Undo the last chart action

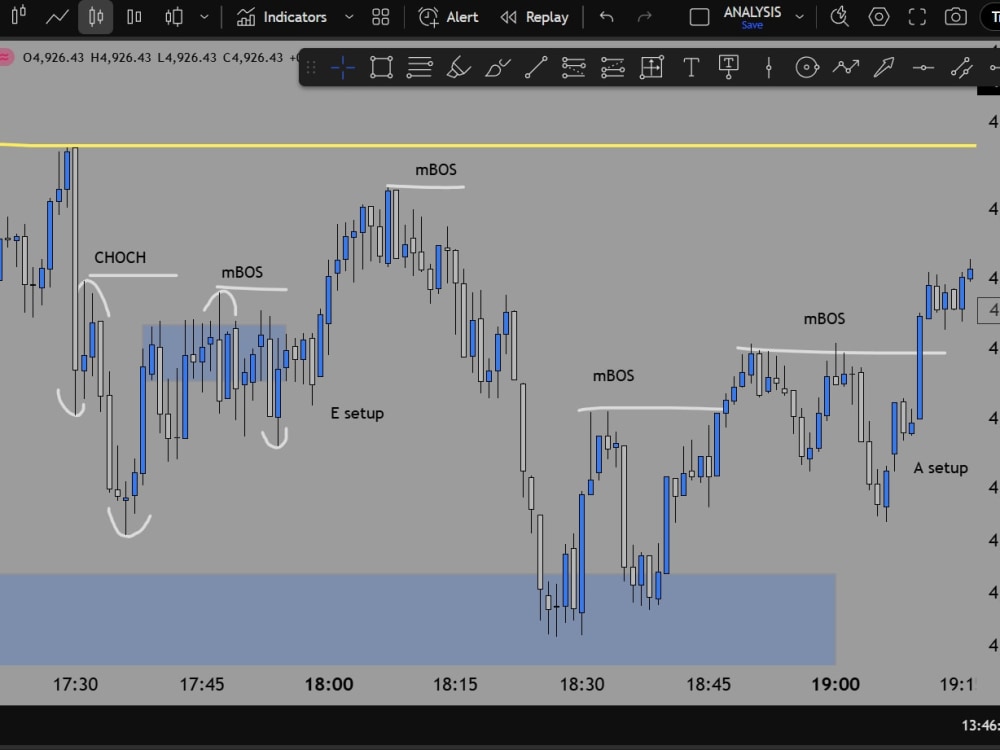[607, 17]
